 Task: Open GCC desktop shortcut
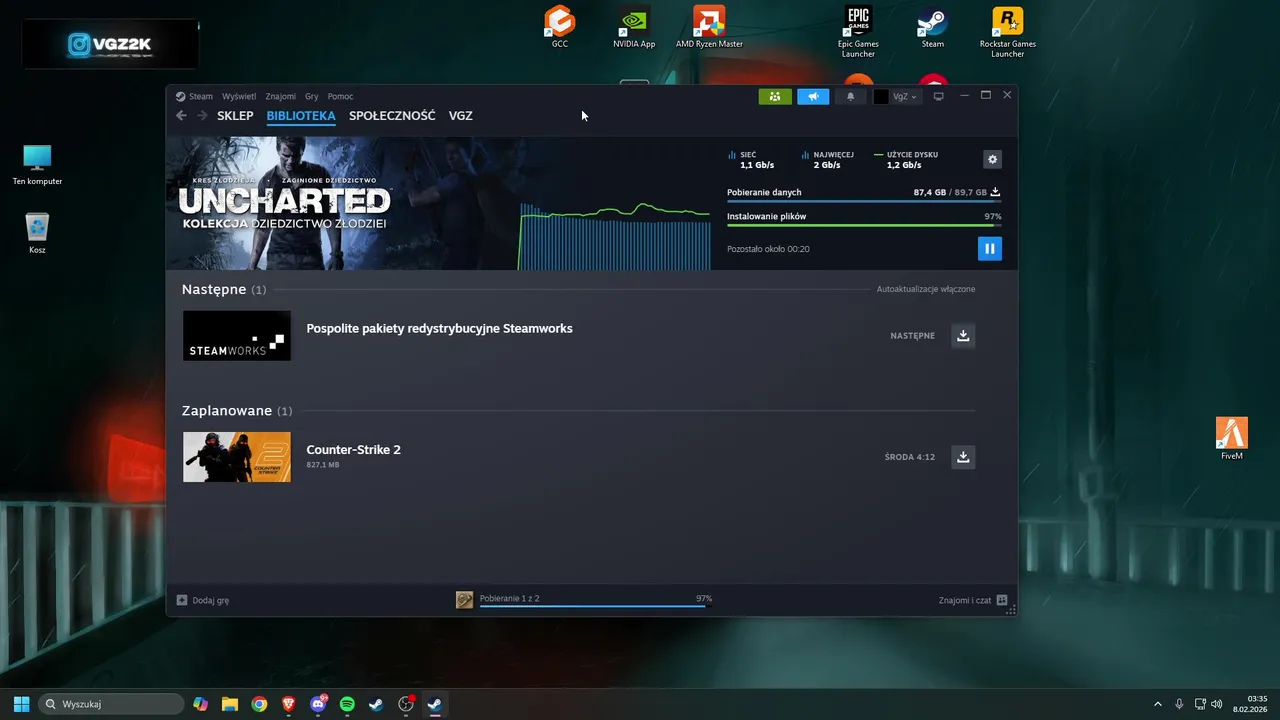pos(560,27)
